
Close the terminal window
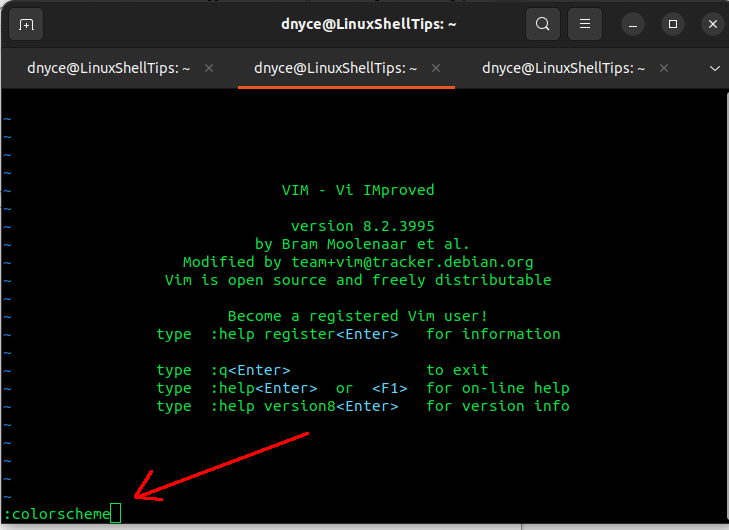[713, 24]
